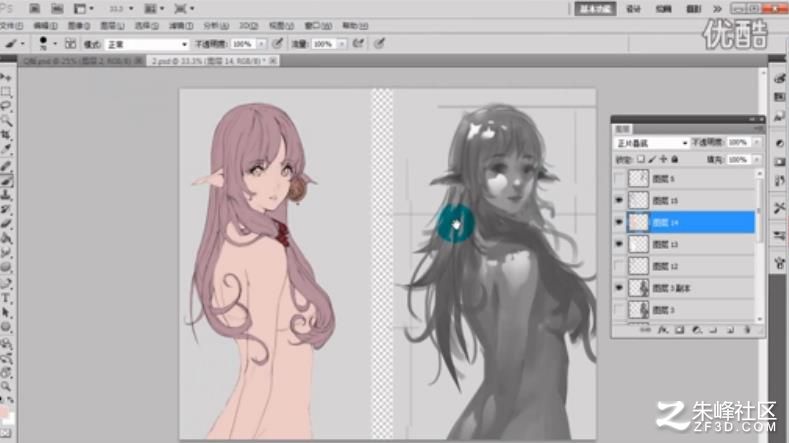Toggle the brush panel icon in the options bar
The width and height of the screenshot is (789, 443).
(x=70, y=44)
